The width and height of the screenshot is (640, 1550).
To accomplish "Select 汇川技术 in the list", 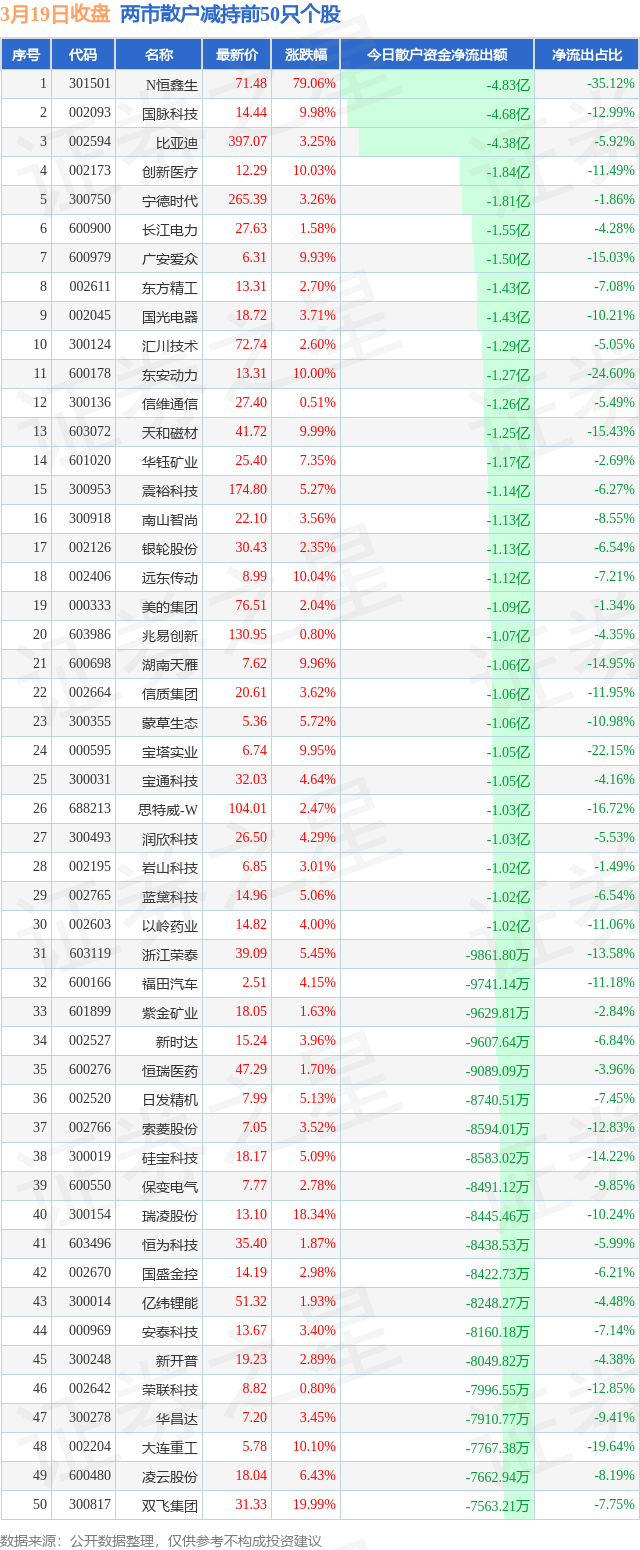I will tap(170, 345).
